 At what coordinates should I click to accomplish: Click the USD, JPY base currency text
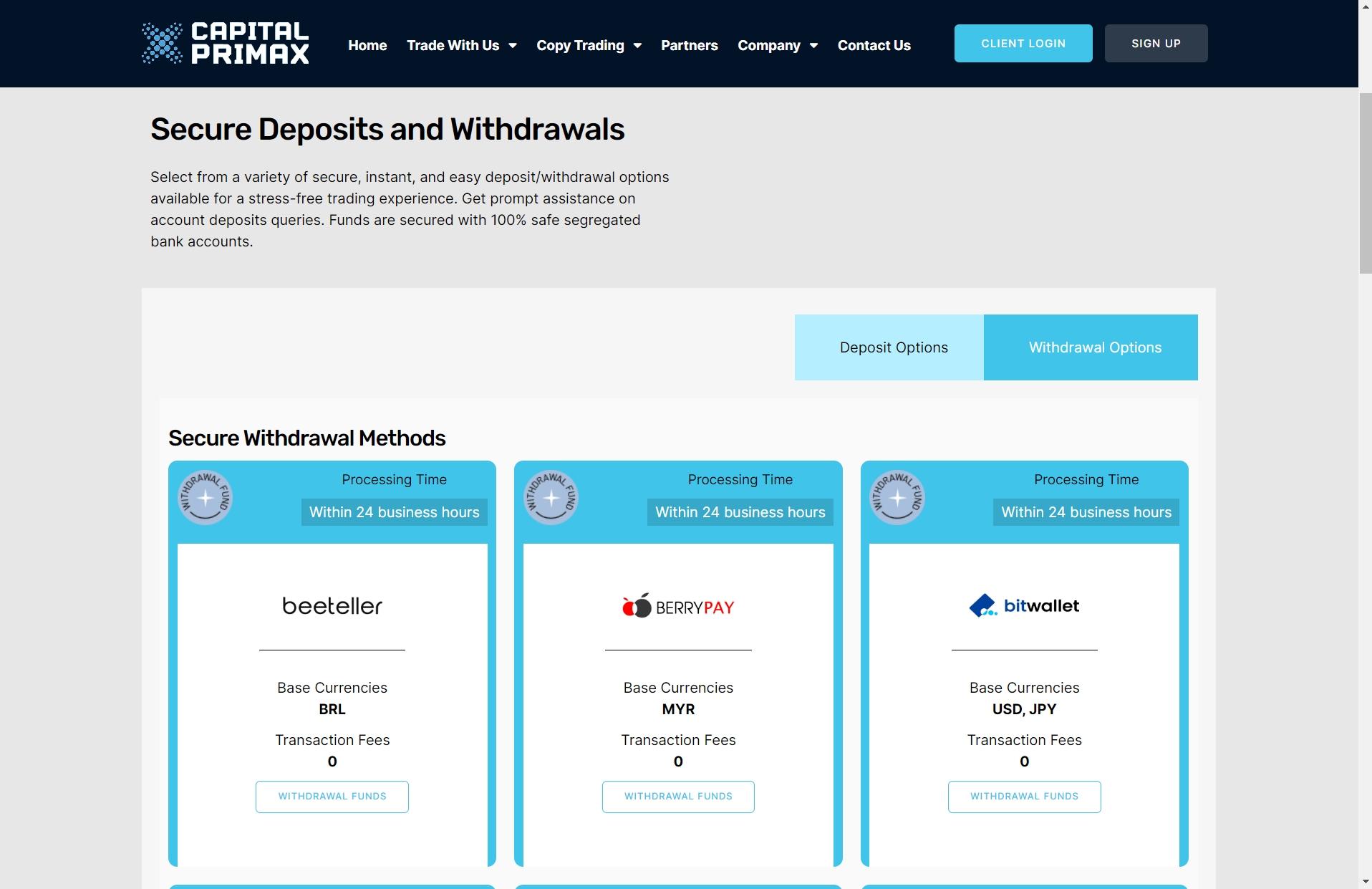click(x=1024, y=709)
